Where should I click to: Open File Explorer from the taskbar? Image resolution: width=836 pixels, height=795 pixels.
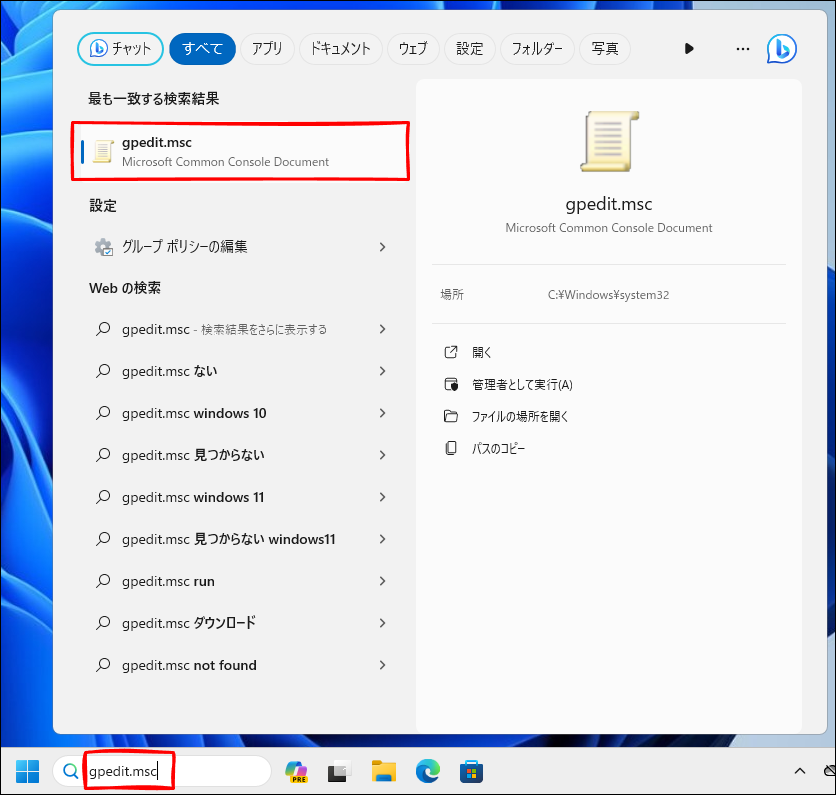pos(383,771)
